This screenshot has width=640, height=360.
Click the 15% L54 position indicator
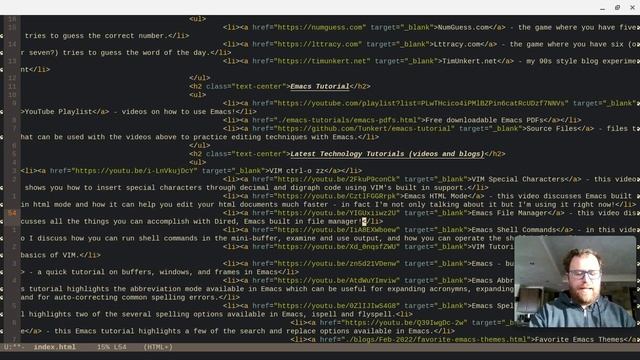click(x=111, y=347)
